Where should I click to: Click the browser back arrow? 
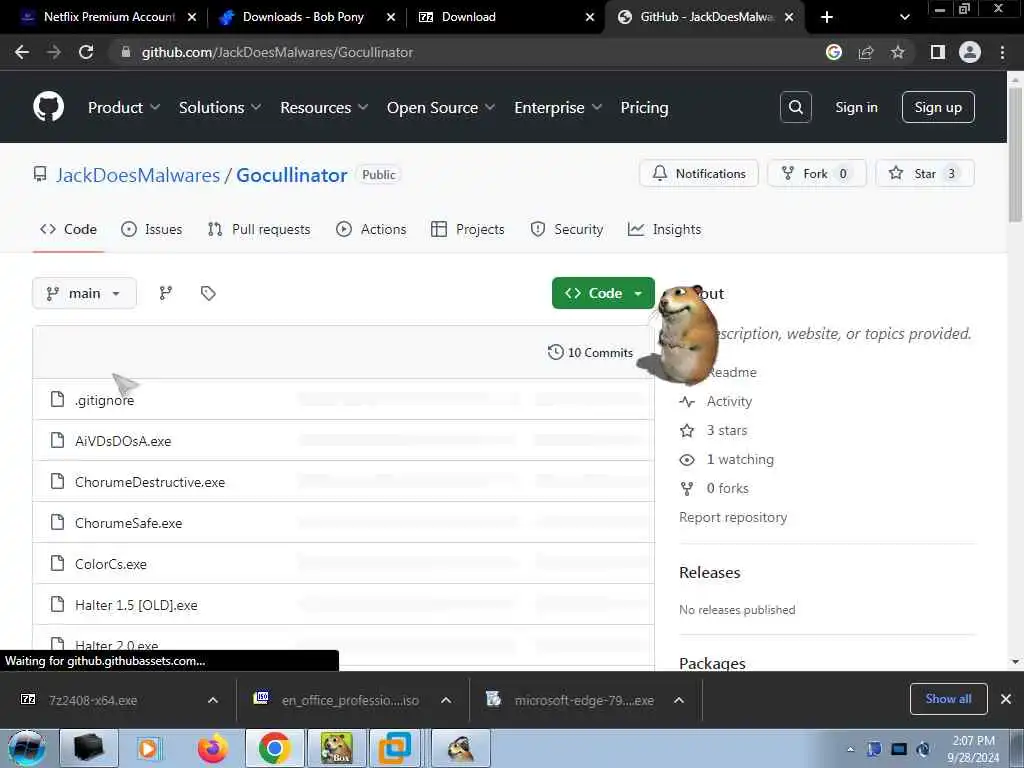[x=22, y=52]
